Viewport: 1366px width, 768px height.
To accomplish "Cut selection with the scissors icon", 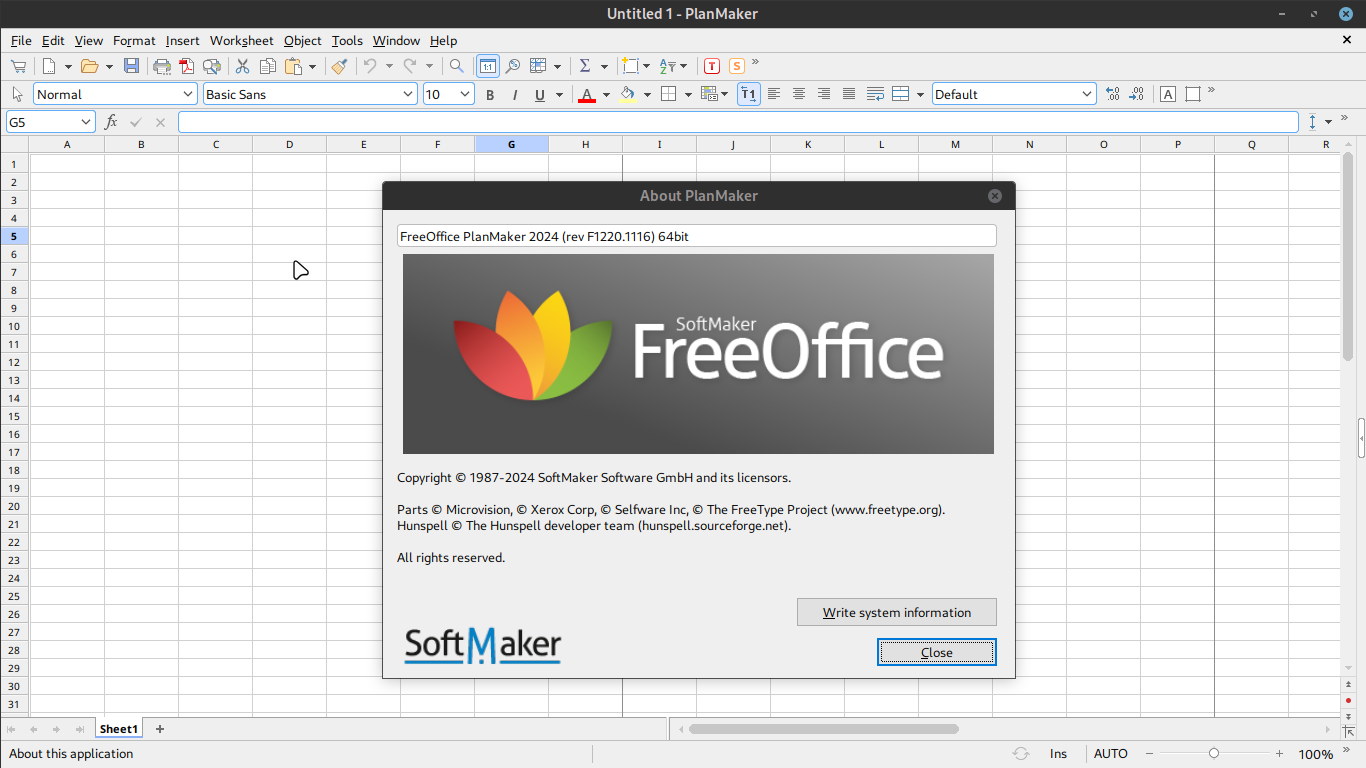I will click(x=242, y=66).
